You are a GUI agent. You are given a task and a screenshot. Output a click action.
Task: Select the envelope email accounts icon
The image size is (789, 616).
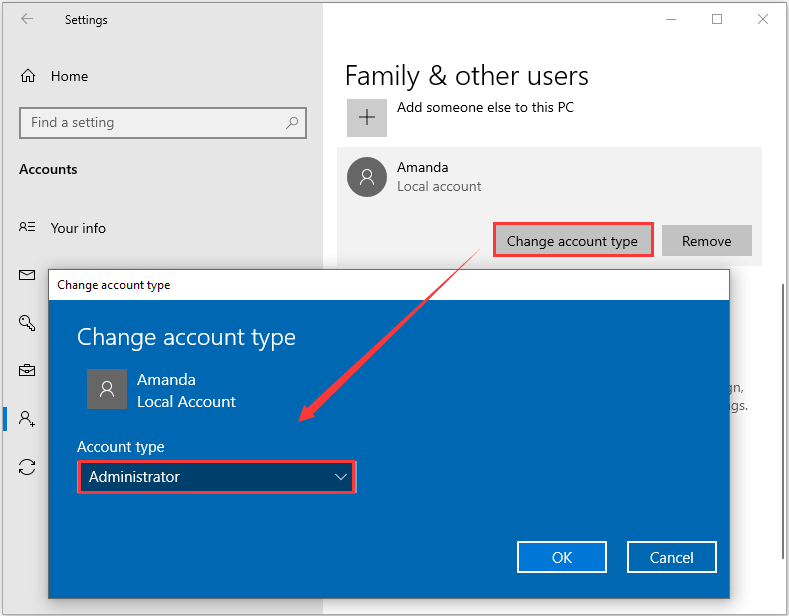27,273
